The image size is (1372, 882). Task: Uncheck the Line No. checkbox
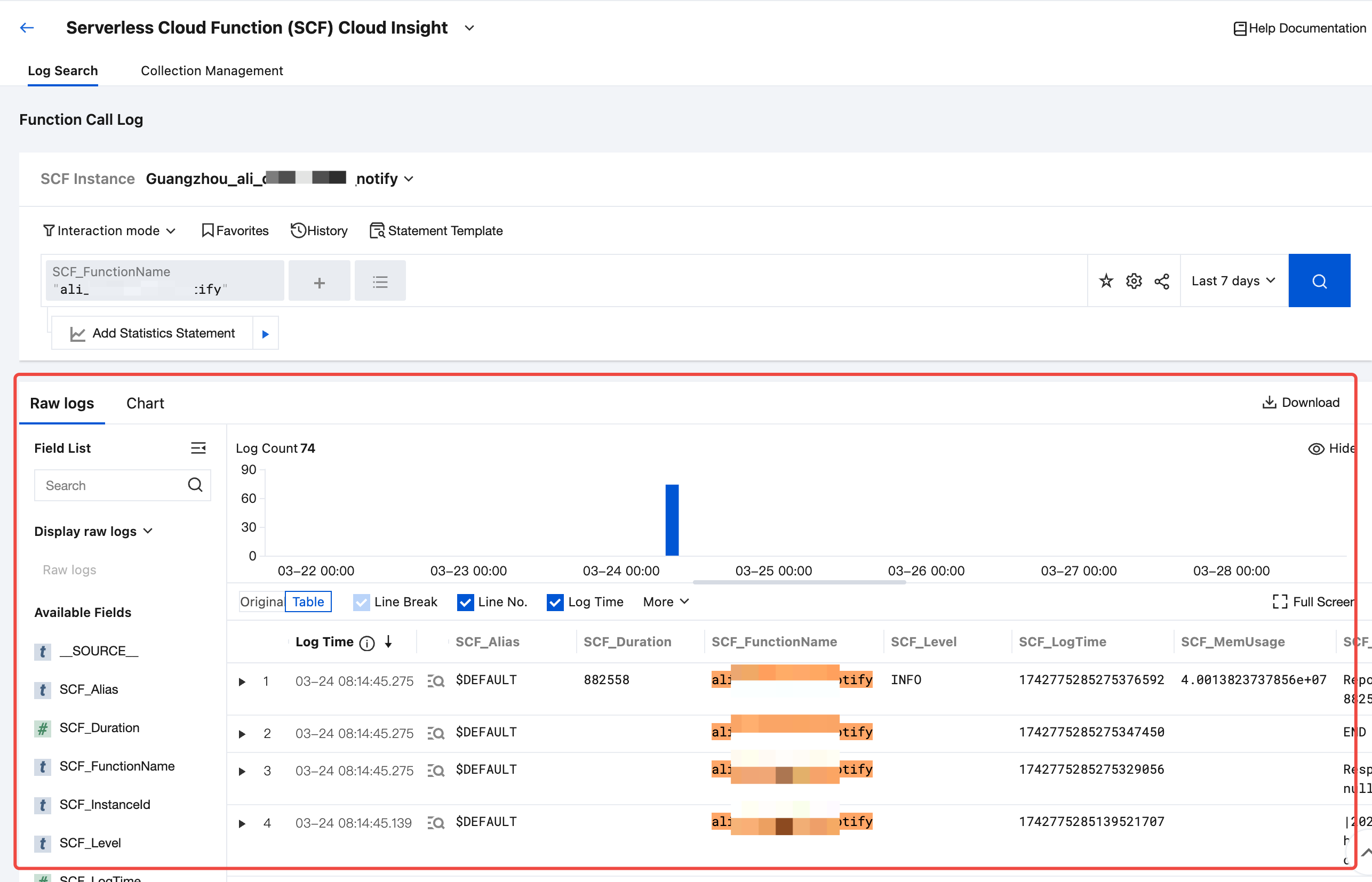point(465,602)
